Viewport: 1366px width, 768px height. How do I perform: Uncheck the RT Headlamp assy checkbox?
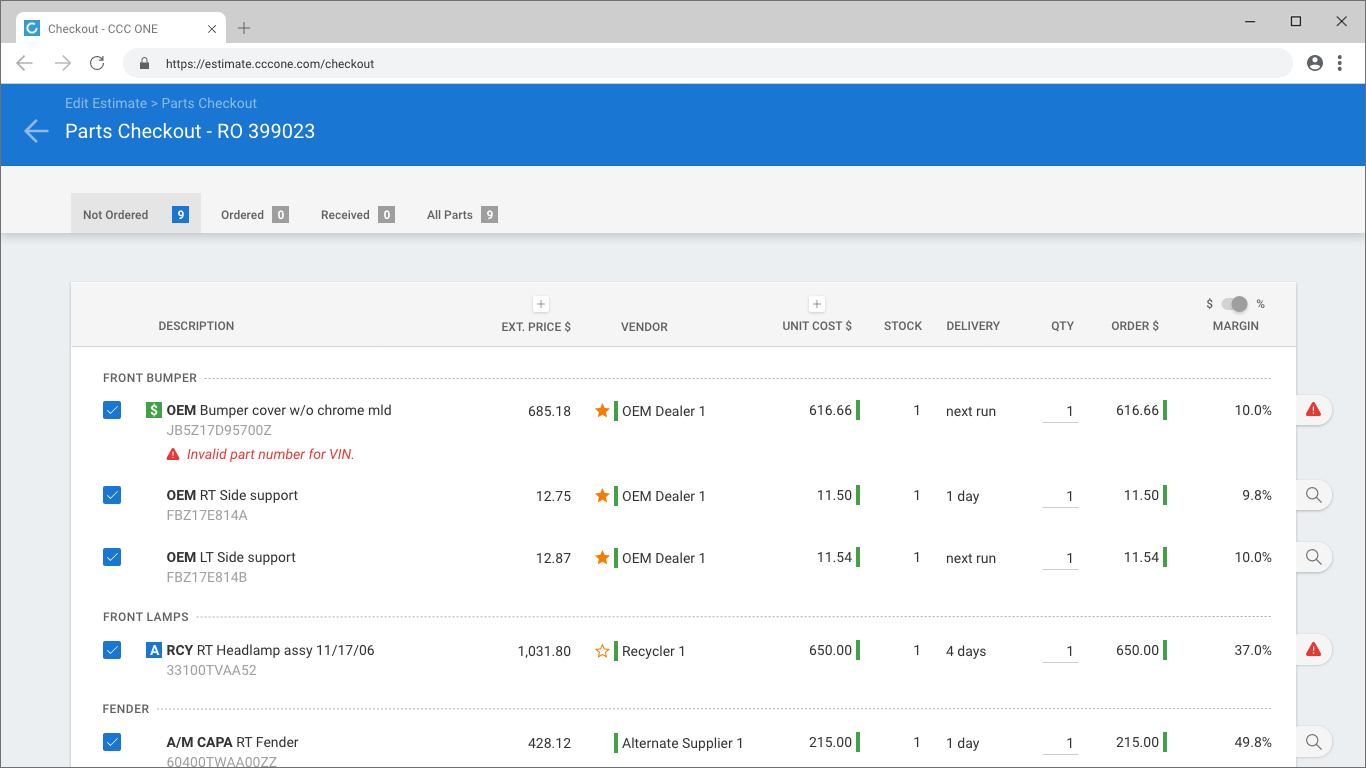pos(112,650)
